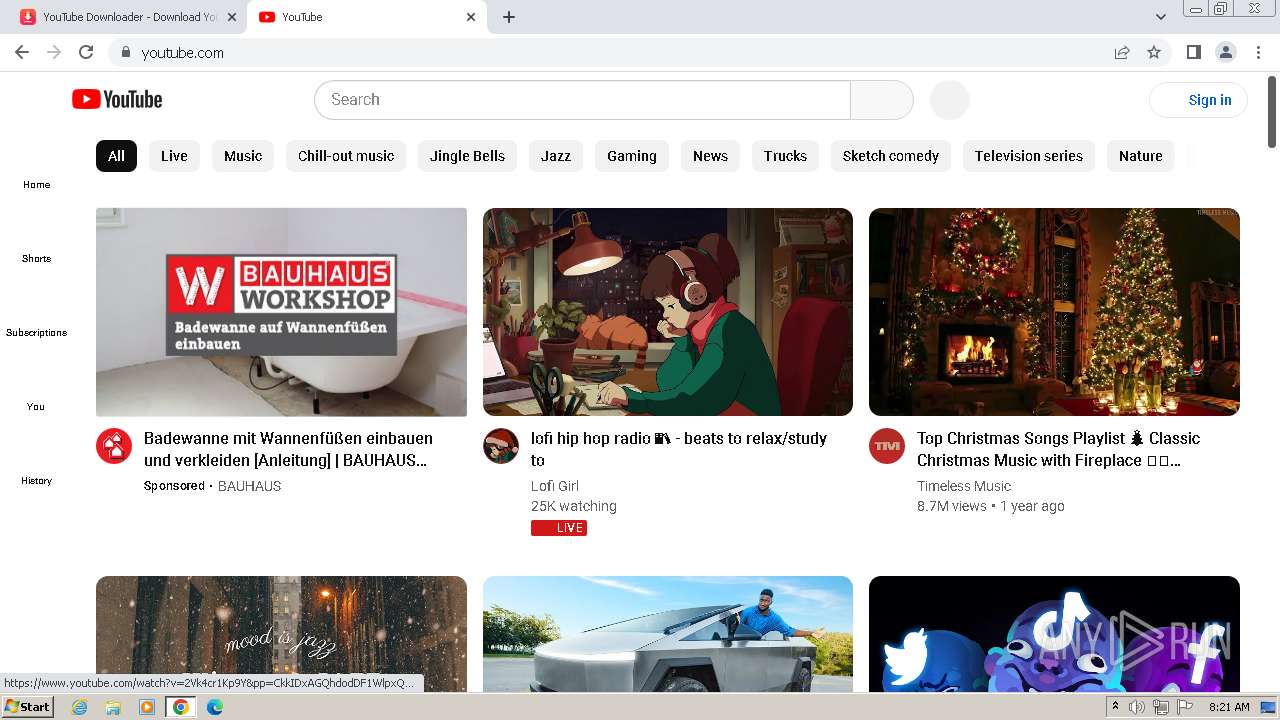Open the lofi hip hop radio thumbnail

668,312
